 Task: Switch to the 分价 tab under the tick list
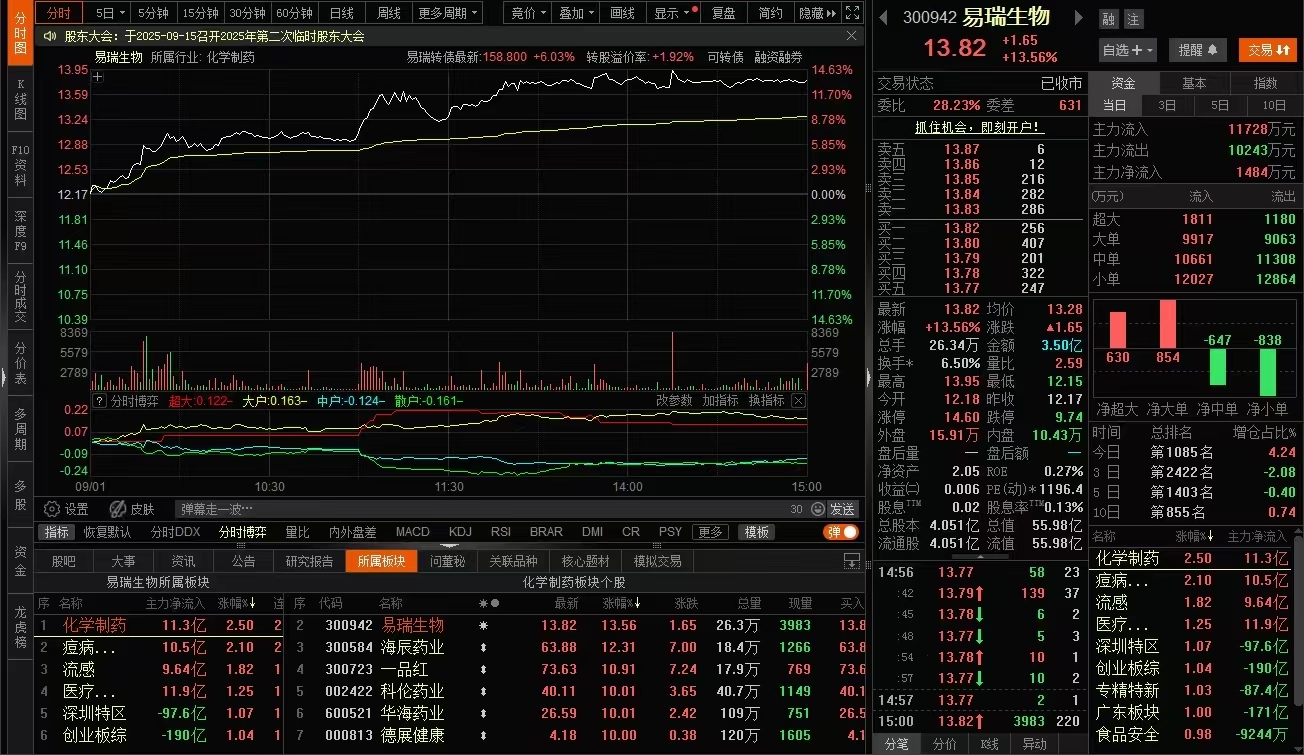(x=944, y=744)
